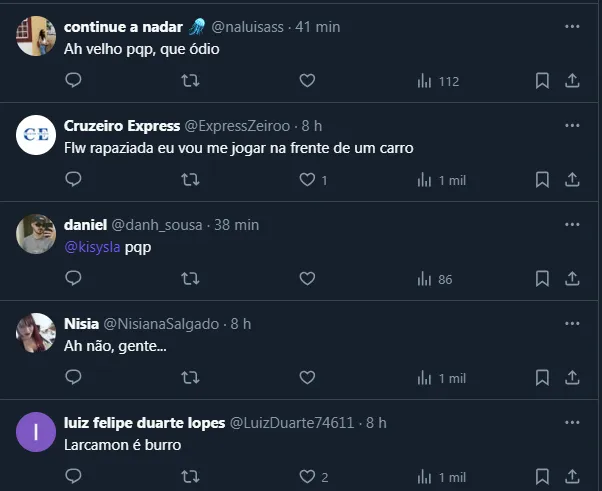Viewport: 602px width, 491px height.
Task: Open more options on continue a nadar tweet
Action: click(572, 27)
